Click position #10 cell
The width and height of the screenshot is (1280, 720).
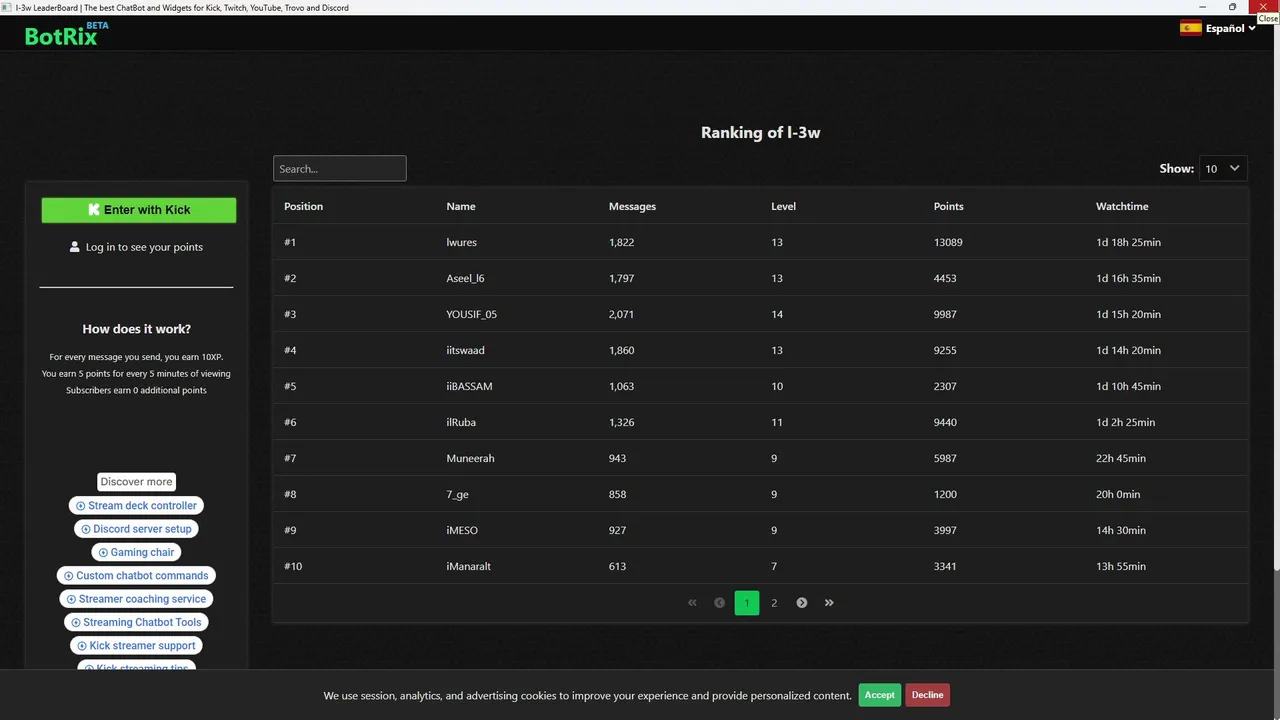coord(293,566)
